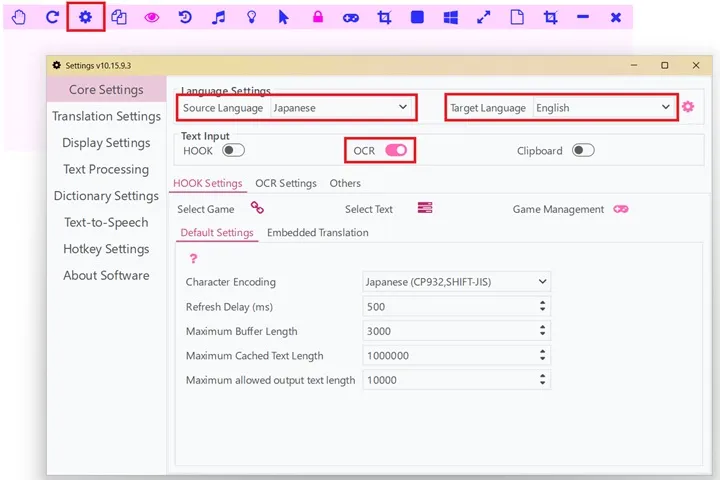This screenshot has width=720, height=480.
Task: Open the Others tab
Action: (345, 183)
